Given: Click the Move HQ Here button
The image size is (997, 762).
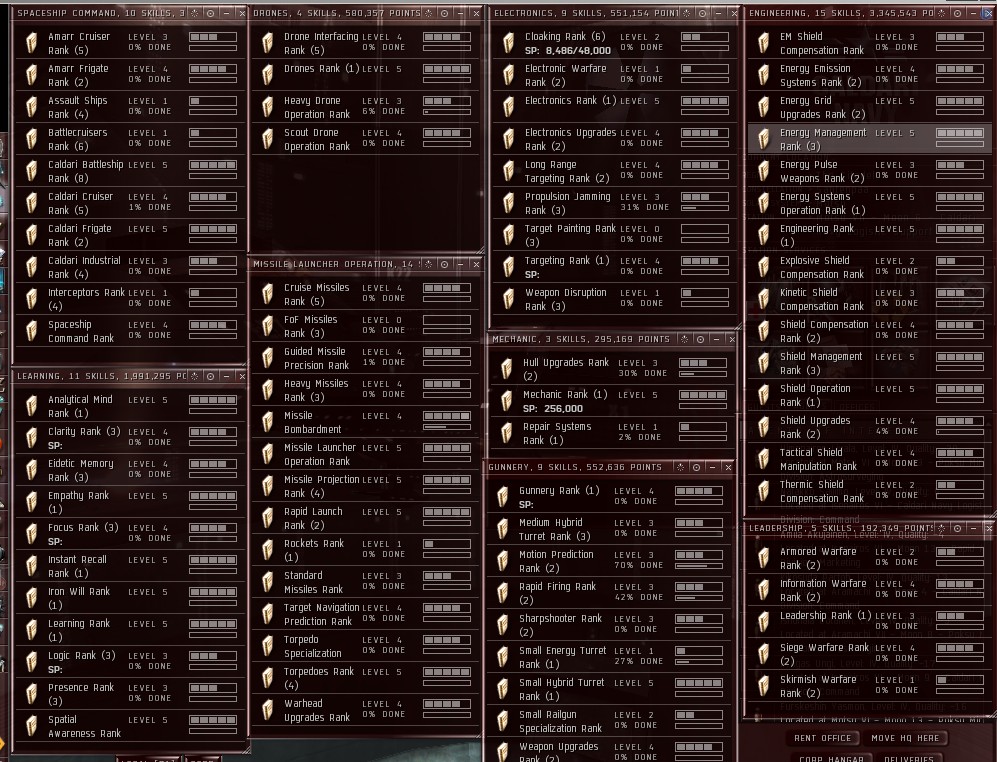Looking at the screenshot, I should pos(905,738).
